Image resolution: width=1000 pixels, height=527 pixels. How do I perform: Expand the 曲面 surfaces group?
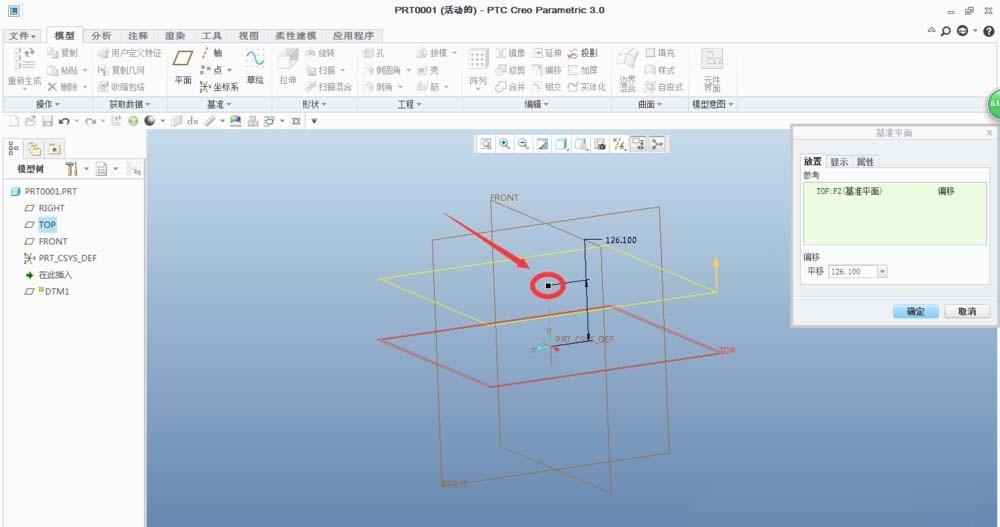point(650,104)
